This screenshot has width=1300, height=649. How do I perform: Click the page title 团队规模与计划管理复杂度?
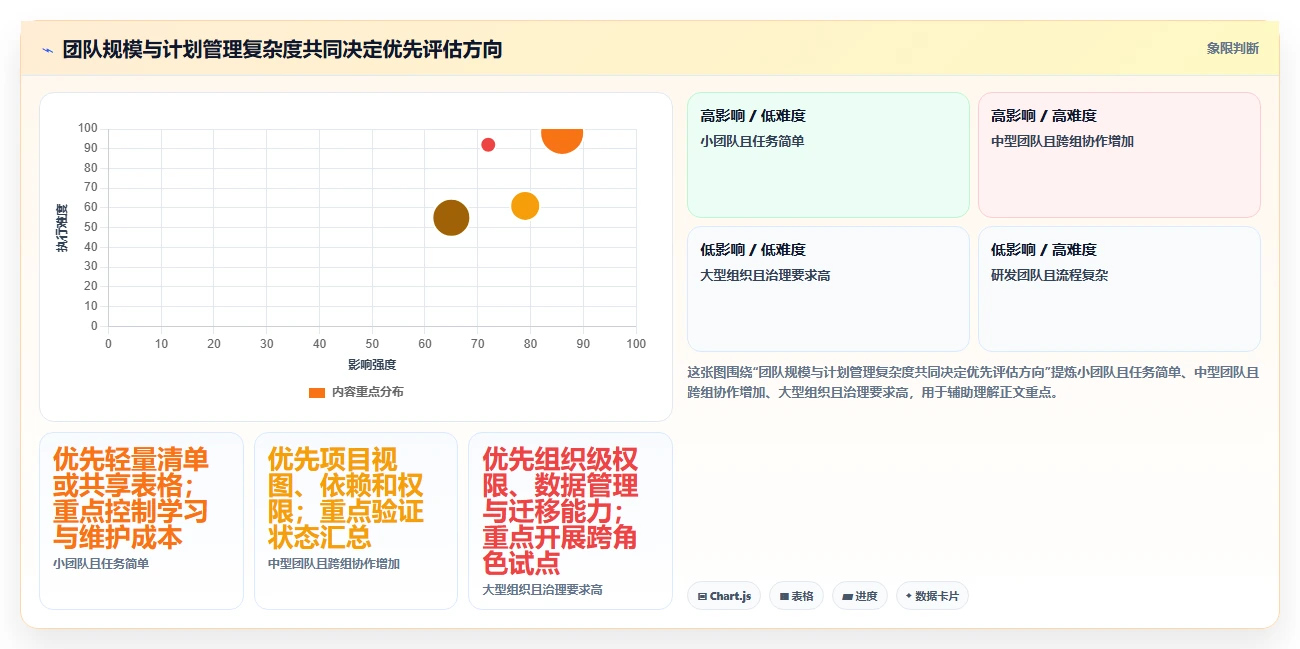coord(282,49)
